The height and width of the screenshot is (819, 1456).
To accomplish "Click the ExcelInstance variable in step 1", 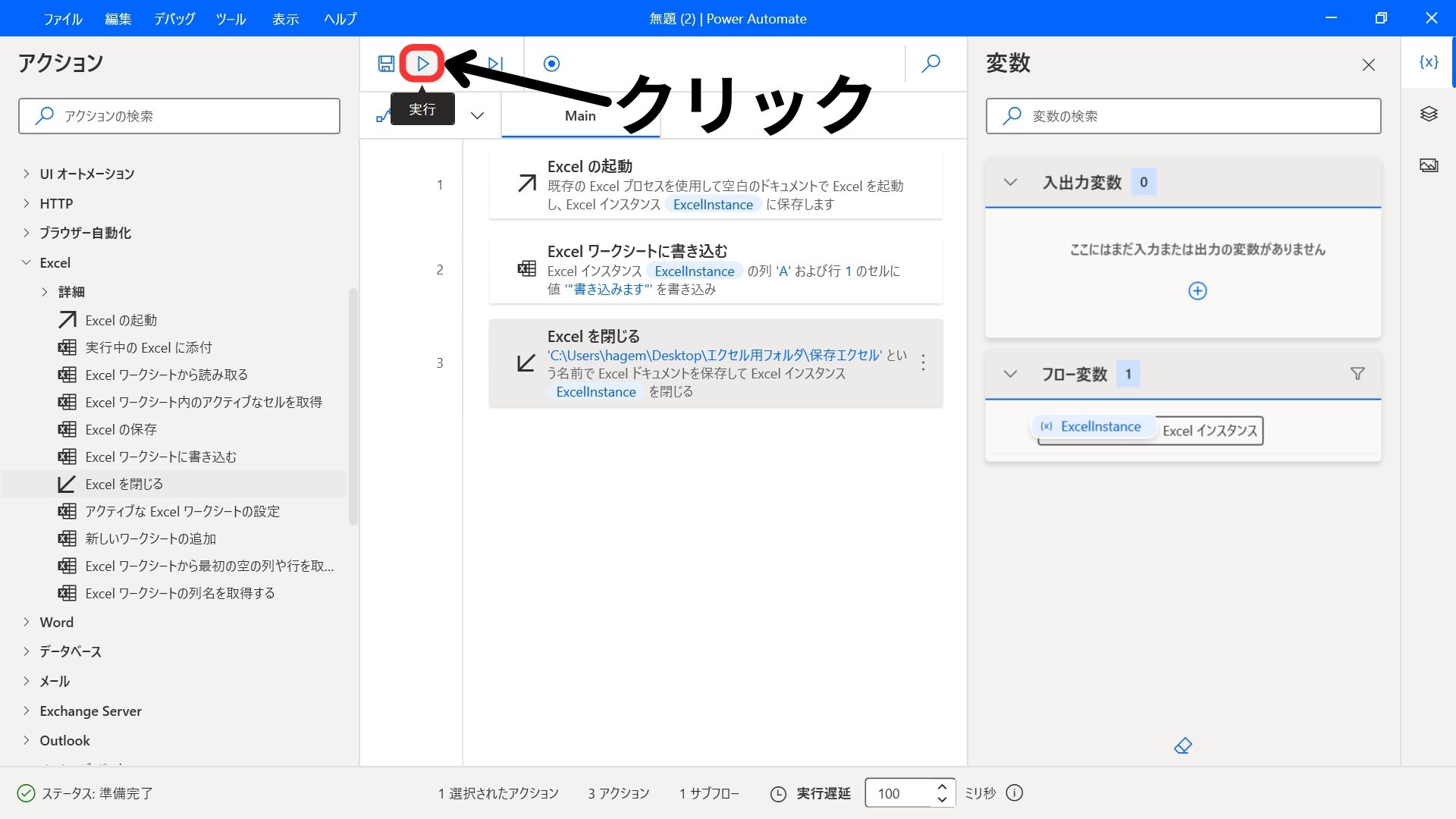I will (x=713, y=204).
